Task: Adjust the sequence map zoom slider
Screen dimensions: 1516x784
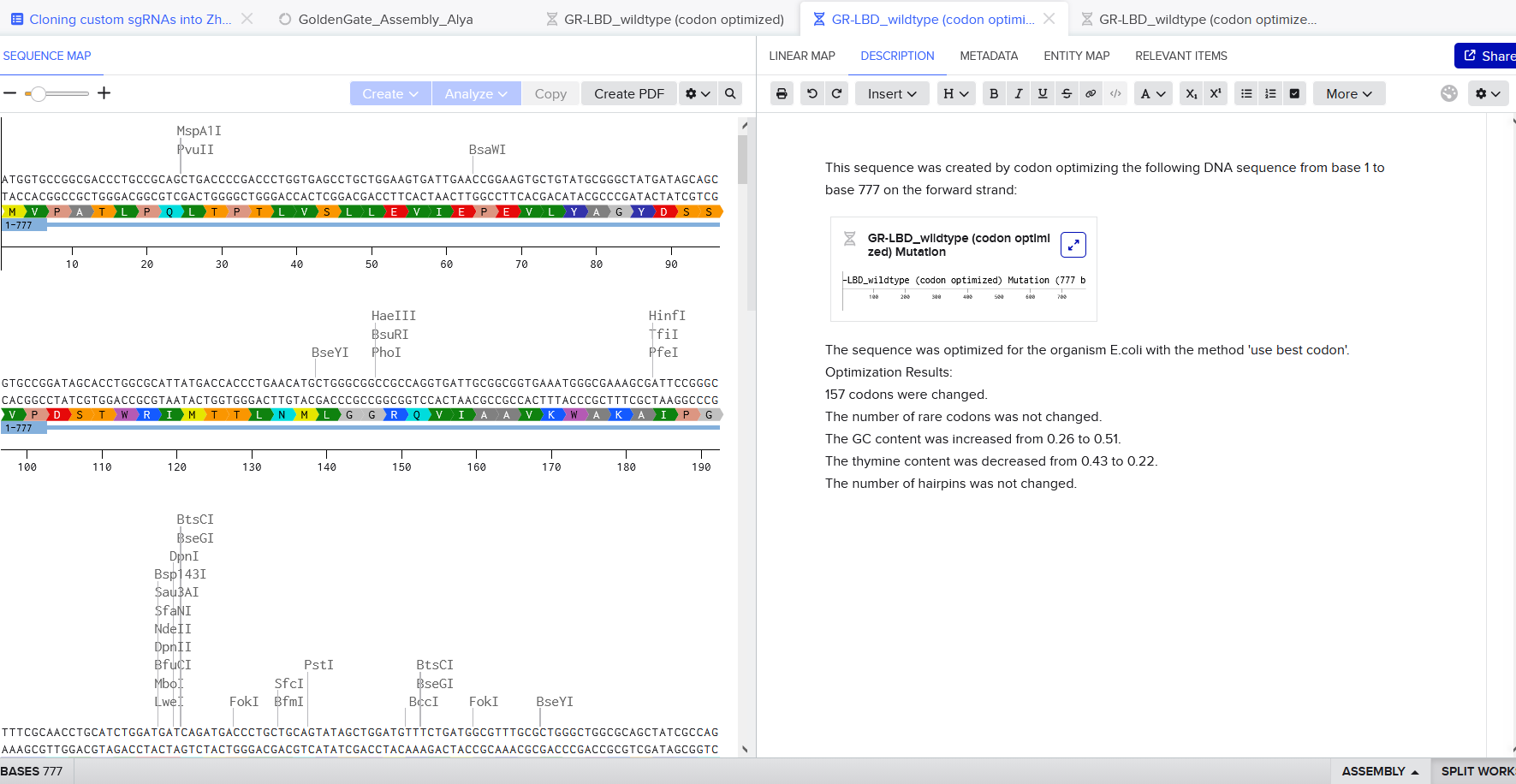Action: click(38, 93)
